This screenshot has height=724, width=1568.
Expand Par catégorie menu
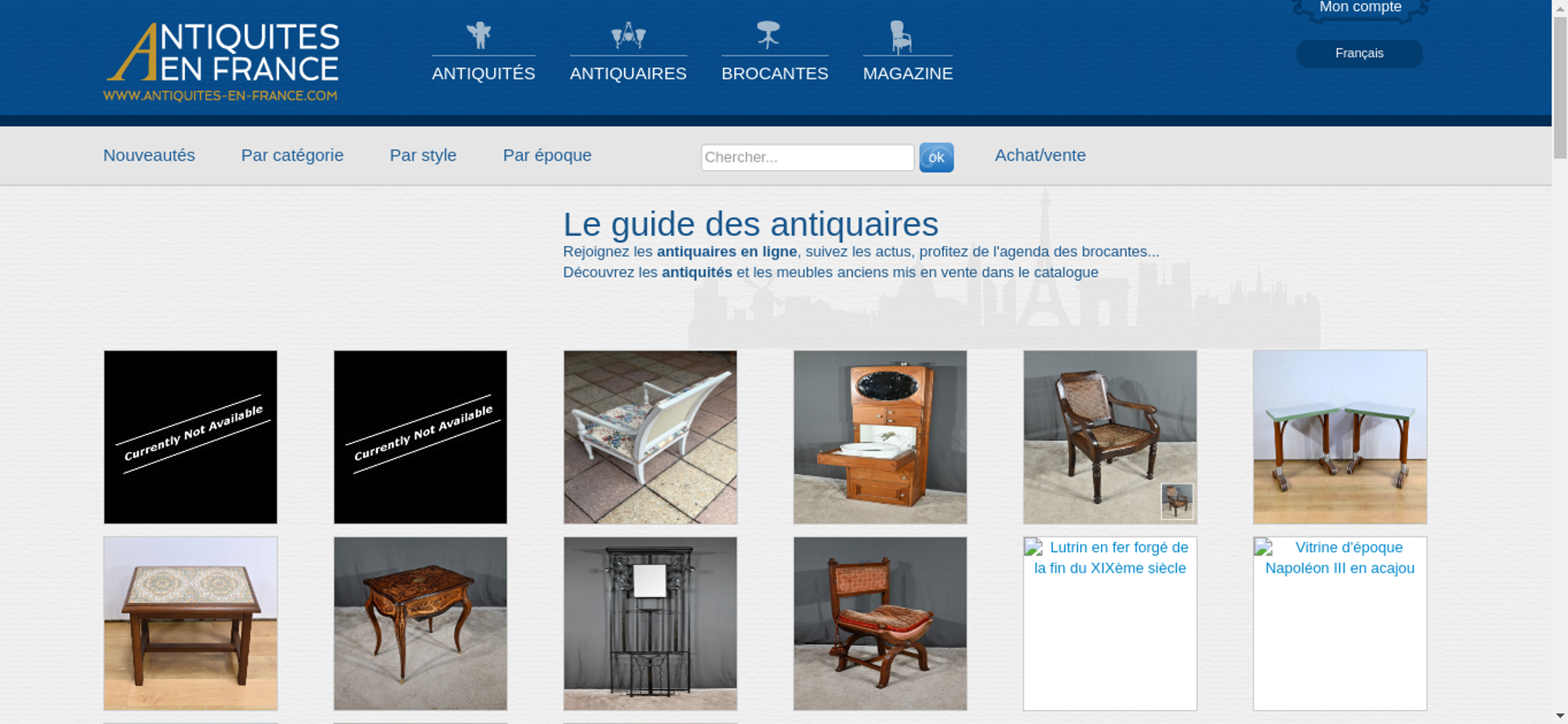tap(292, 155)
